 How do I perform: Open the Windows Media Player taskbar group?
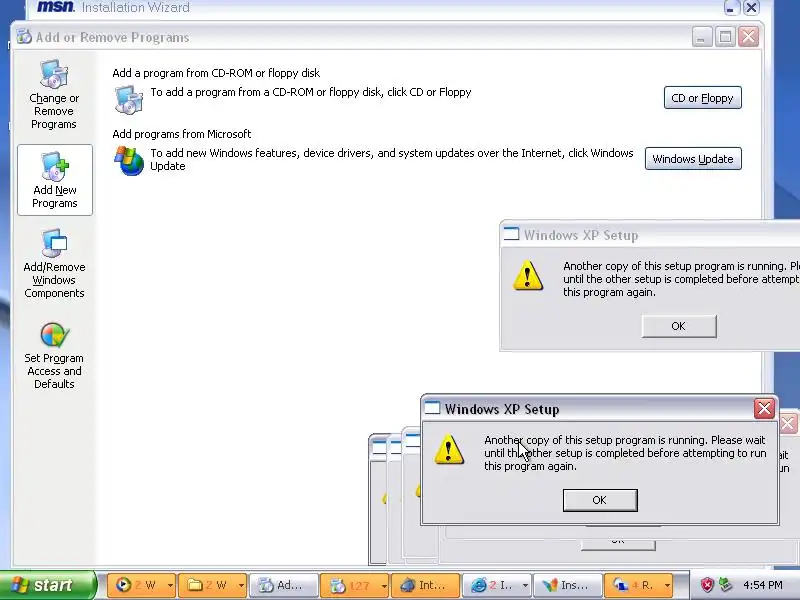click(142, 585)
